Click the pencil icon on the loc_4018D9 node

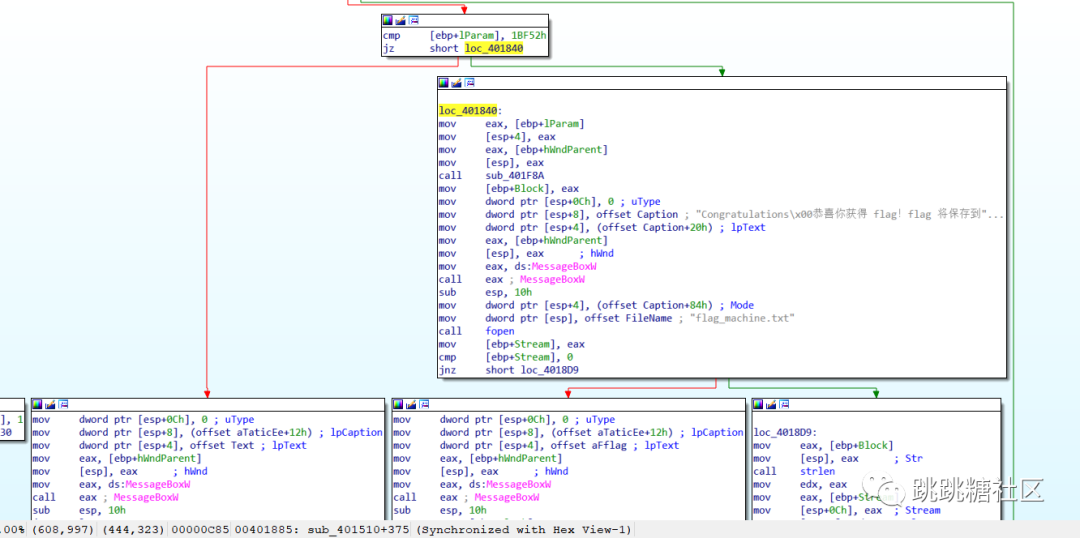[x=771, y=404]
